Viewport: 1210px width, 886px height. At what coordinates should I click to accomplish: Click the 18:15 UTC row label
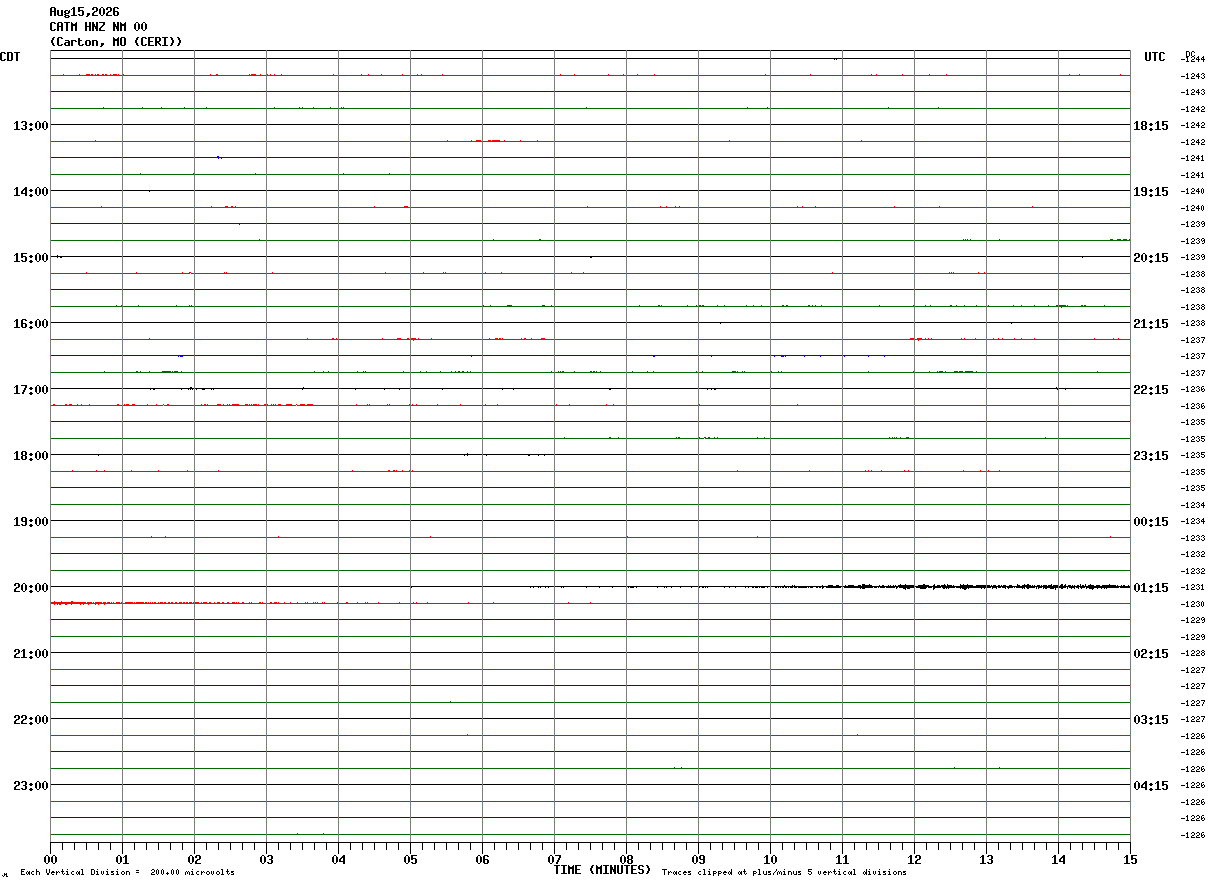(x=1151, y=125)
